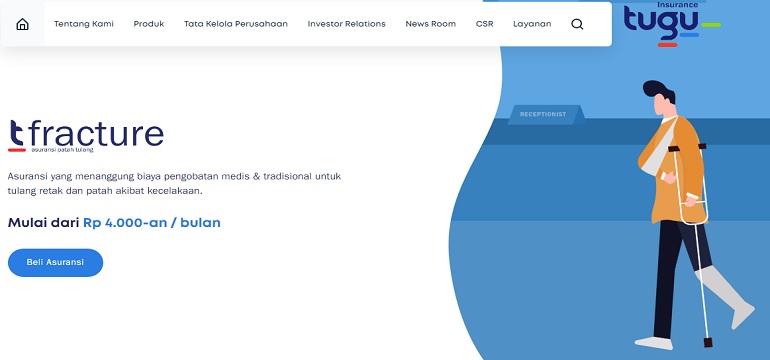Click the Beli Asuransi button
The height and width of the screenshot is (360, 770).
point(55,263)
